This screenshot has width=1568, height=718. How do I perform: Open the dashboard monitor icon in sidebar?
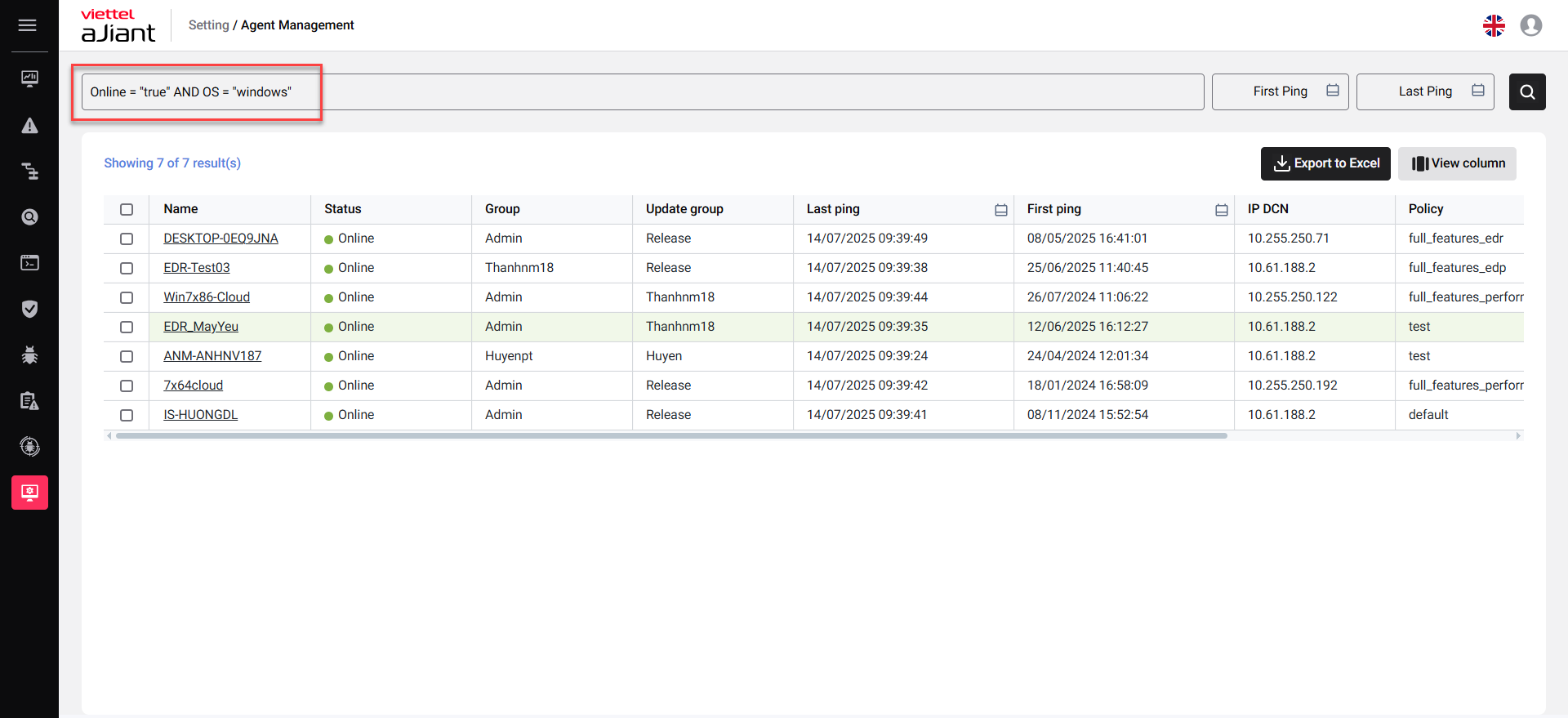point(29,78)
